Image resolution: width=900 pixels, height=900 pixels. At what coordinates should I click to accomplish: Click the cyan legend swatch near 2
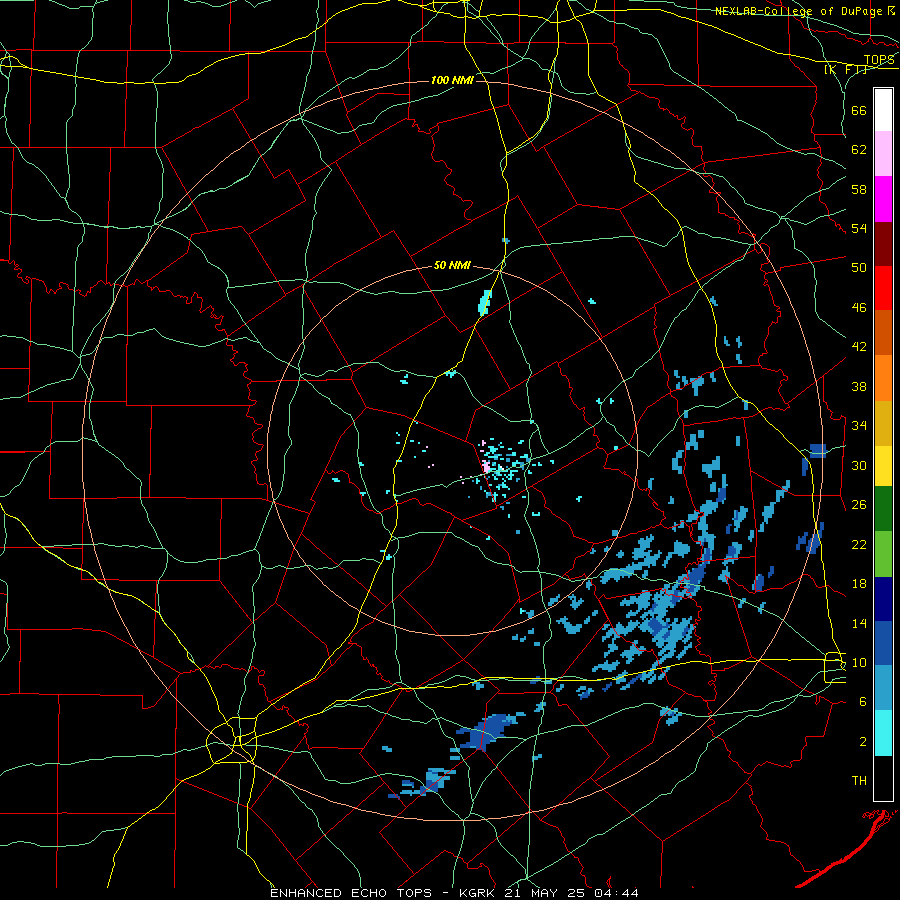883,733
